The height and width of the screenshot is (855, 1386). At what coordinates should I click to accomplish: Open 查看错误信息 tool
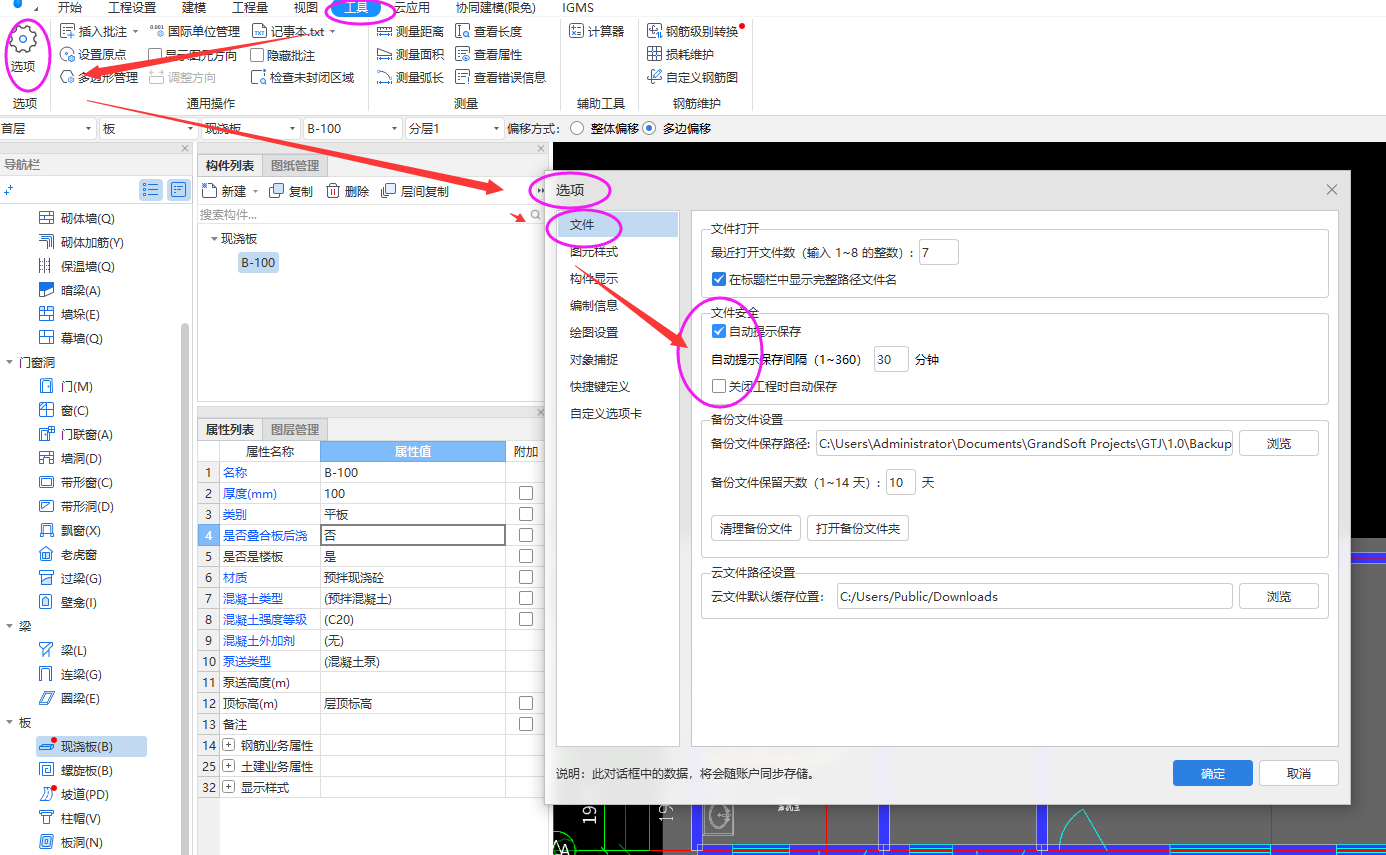500,78
